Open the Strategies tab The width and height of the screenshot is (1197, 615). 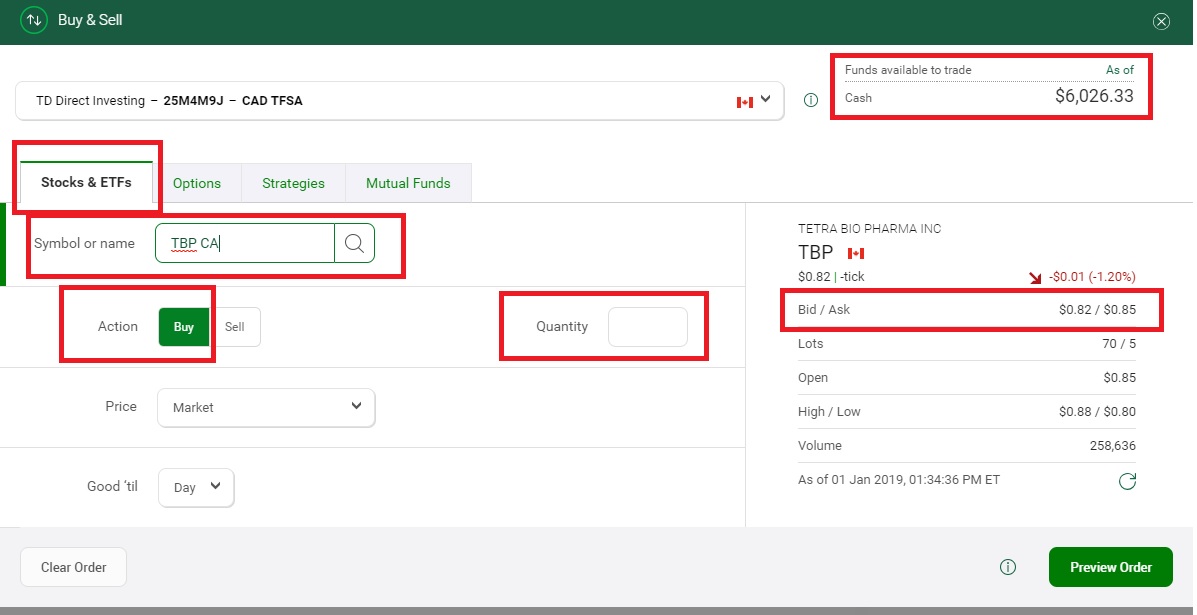click(293, 183)
